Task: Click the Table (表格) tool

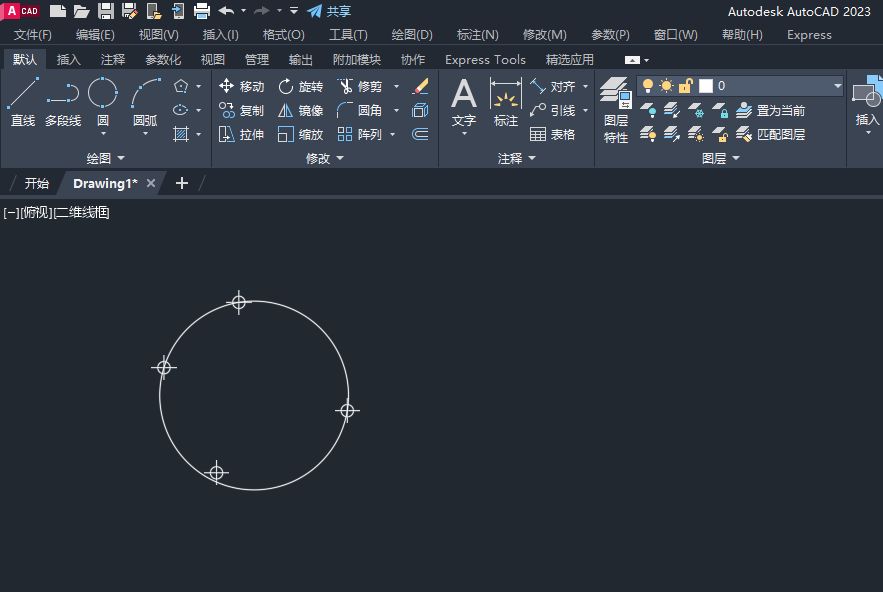Action: click(552, 134)
